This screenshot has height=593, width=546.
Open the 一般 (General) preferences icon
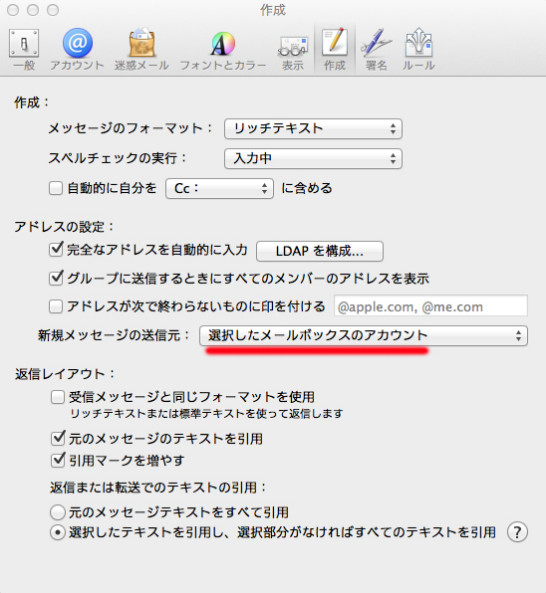(24, 49)
